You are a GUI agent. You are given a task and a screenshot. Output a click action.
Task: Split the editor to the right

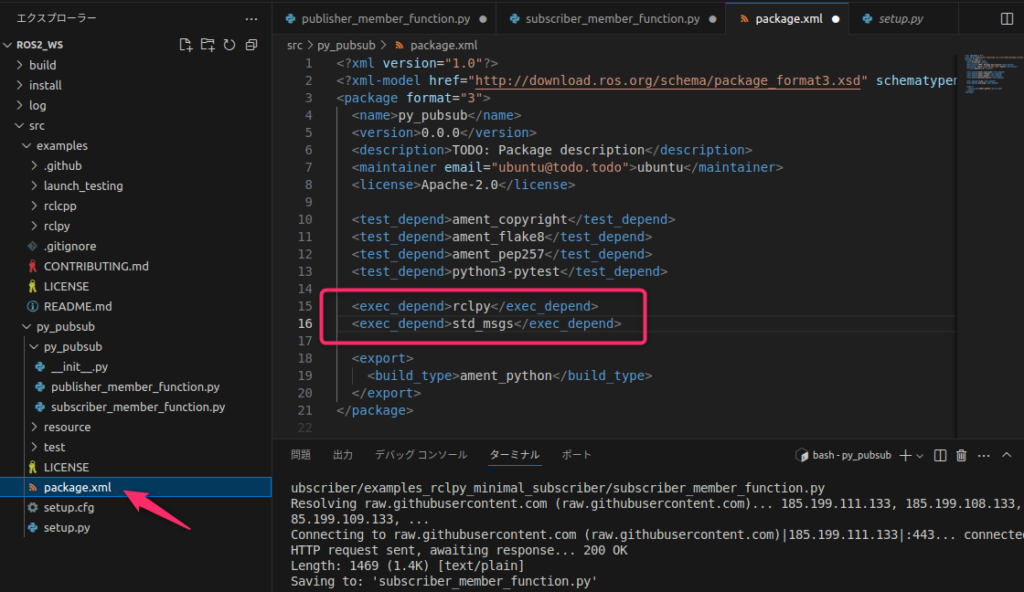(x=1007, y=19)
